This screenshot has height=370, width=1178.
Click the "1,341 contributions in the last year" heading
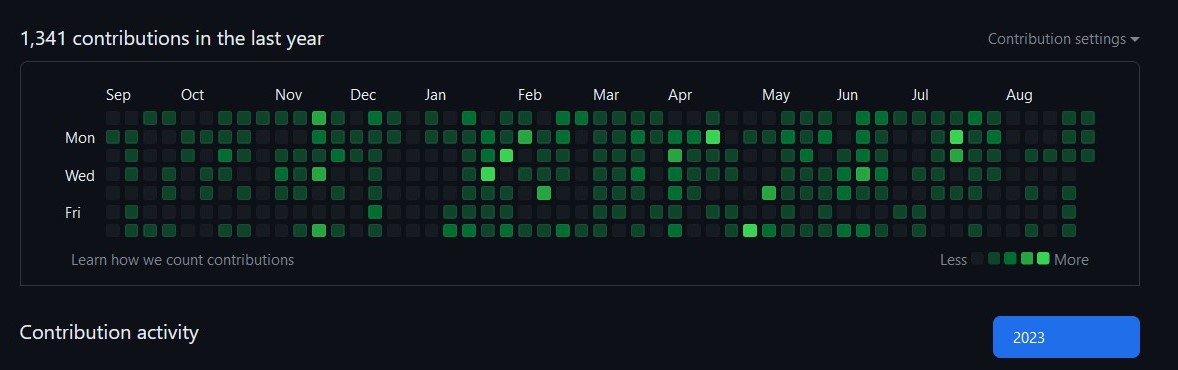[171, 38]
